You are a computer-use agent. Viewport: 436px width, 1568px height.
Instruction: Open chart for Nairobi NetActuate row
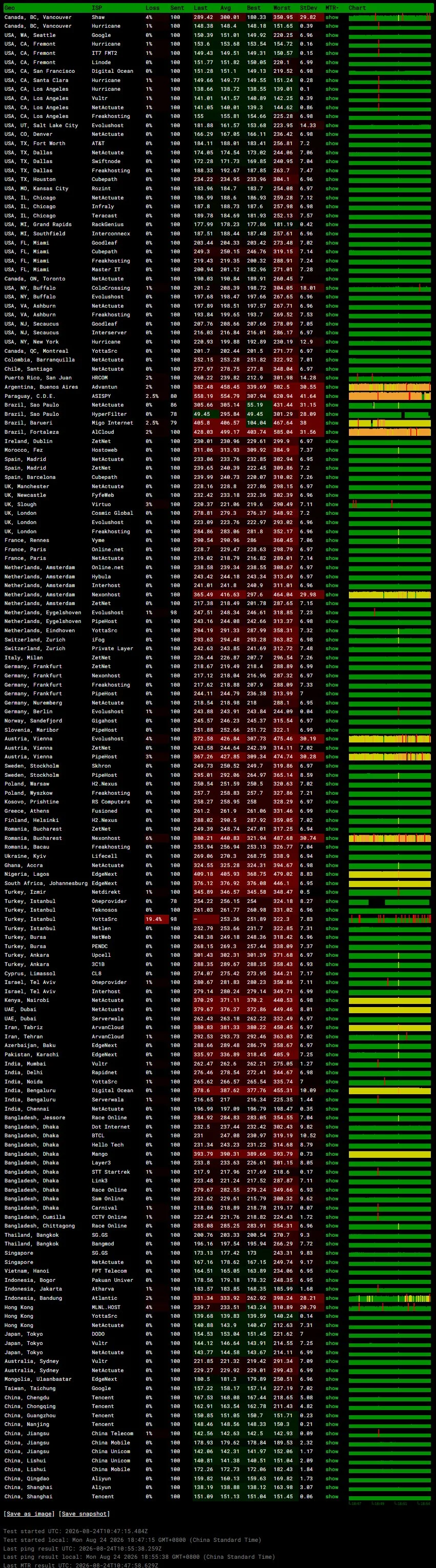pos(390,1000)
